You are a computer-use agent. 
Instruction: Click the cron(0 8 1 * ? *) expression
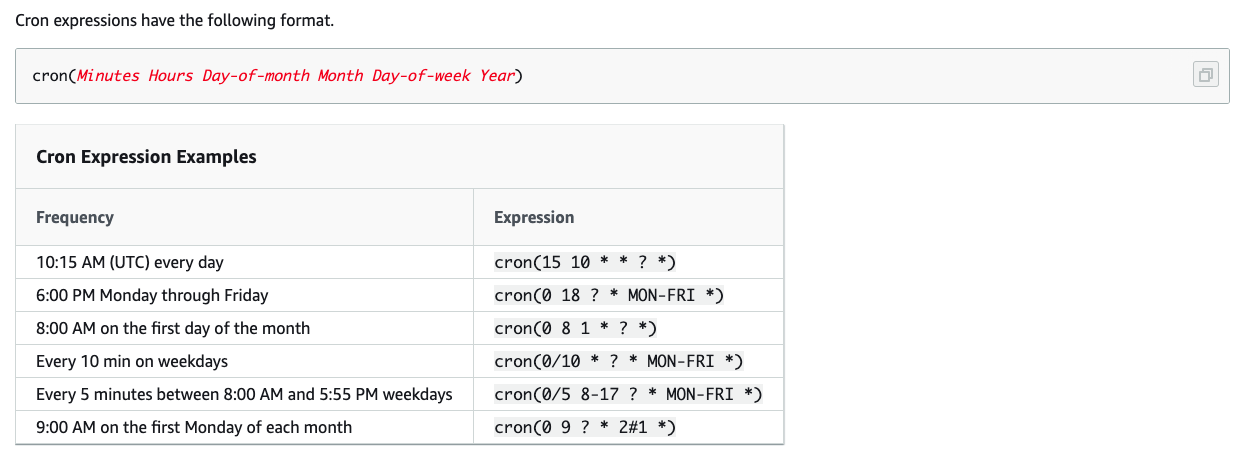click(x=575, y=328)
